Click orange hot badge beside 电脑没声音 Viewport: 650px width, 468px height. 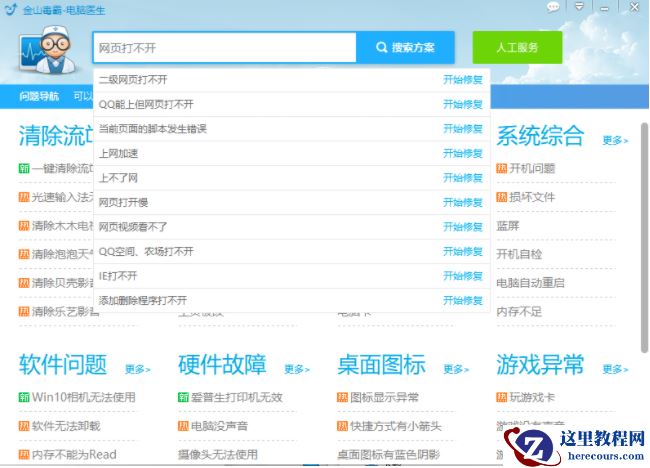[x=183, y=426]
